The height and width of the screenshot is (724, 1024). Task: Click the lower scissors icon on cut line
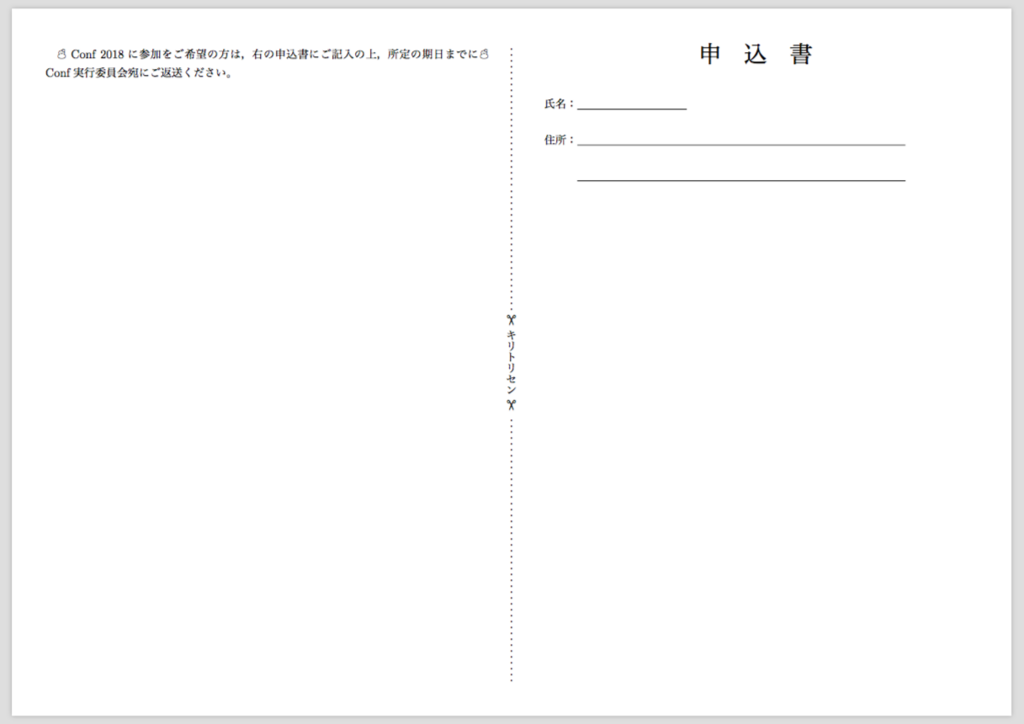click(511, 405)
